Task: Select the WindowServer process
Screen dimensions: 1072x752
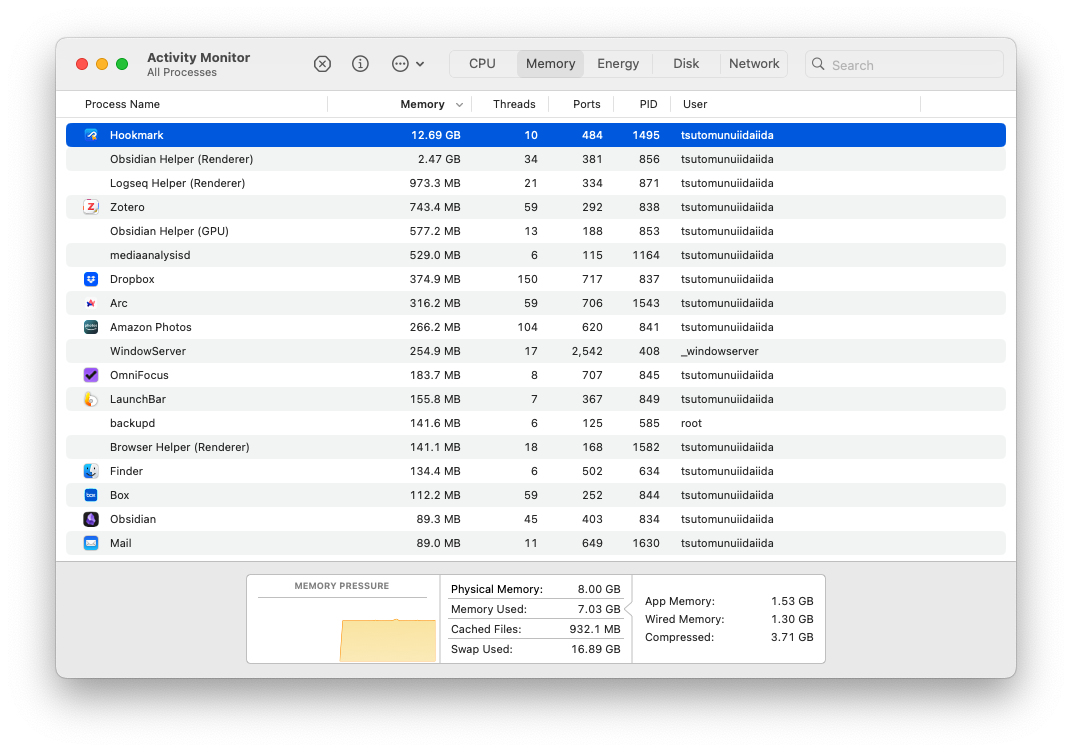Action: (148, 351)
